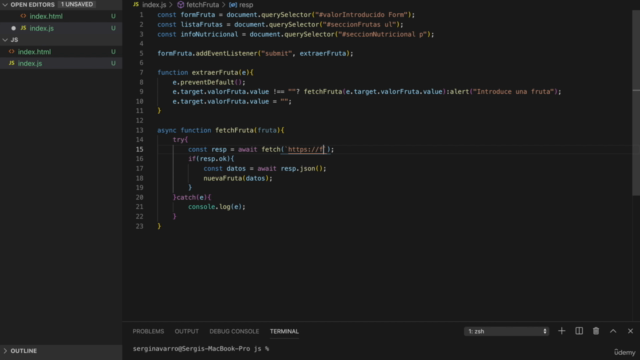Click the terminal prompt line
This screenshot has height=360, width=640.
(x=201, y=349)
